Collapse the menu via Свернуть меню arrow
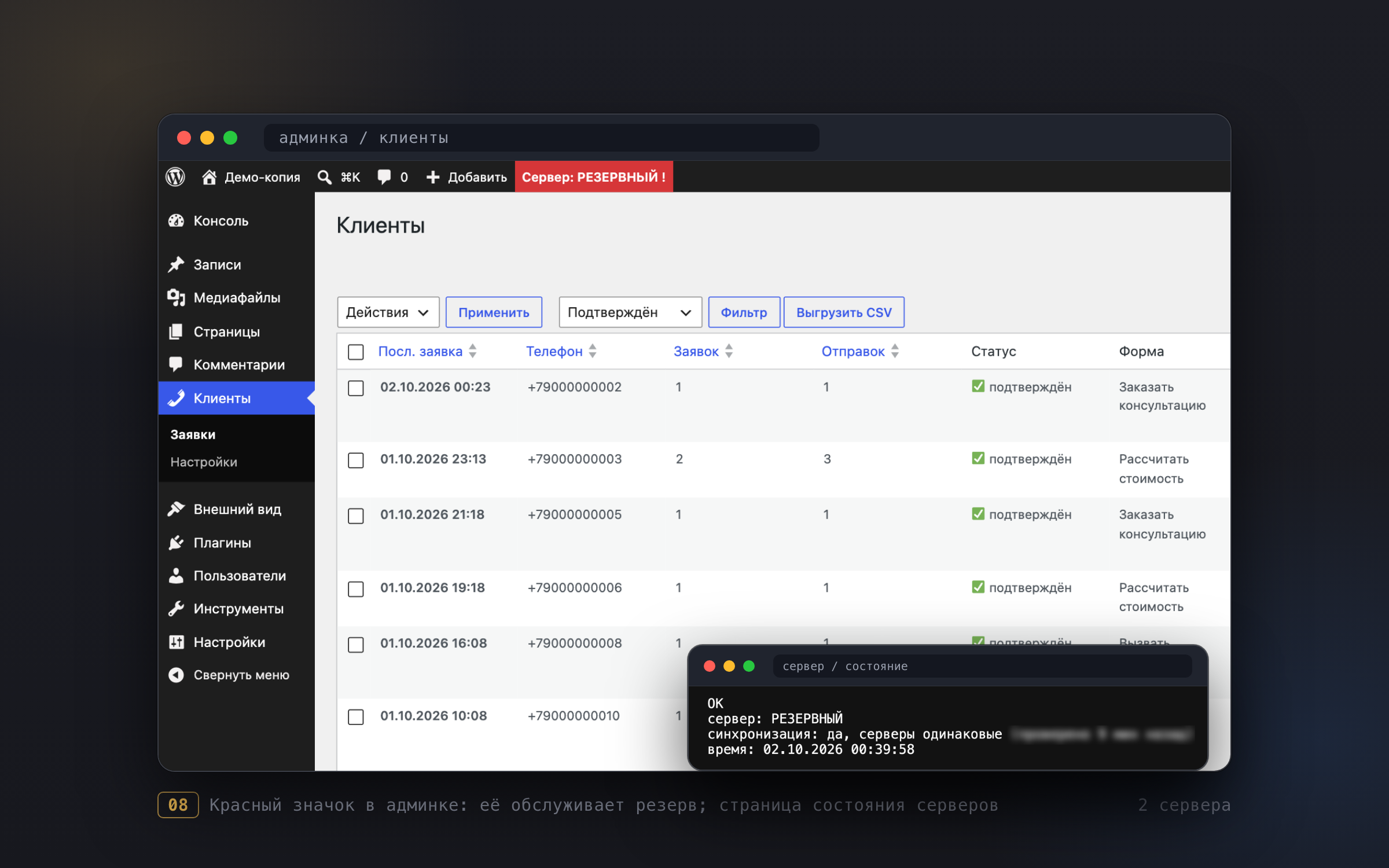This screenshot has width=1389, height=868. pos(176,675)
